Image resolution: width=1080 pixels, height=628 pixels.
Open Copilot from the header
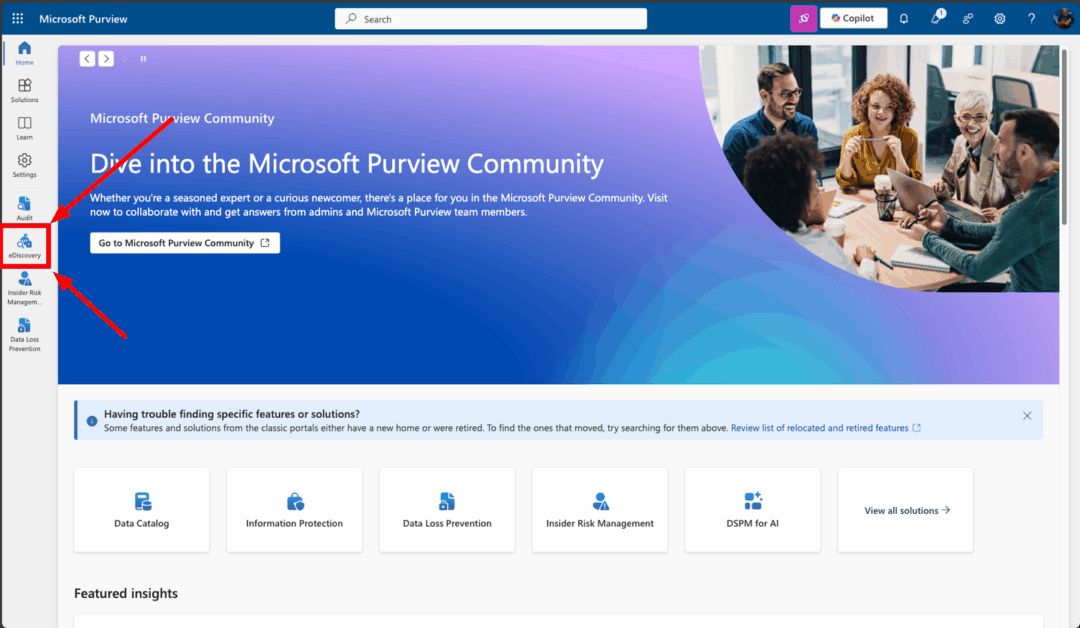coord(853,19)
